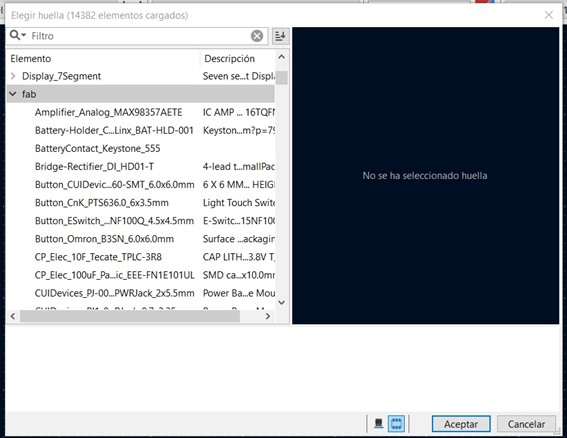Toggle the footprint preview icon

tap(396, 424)
